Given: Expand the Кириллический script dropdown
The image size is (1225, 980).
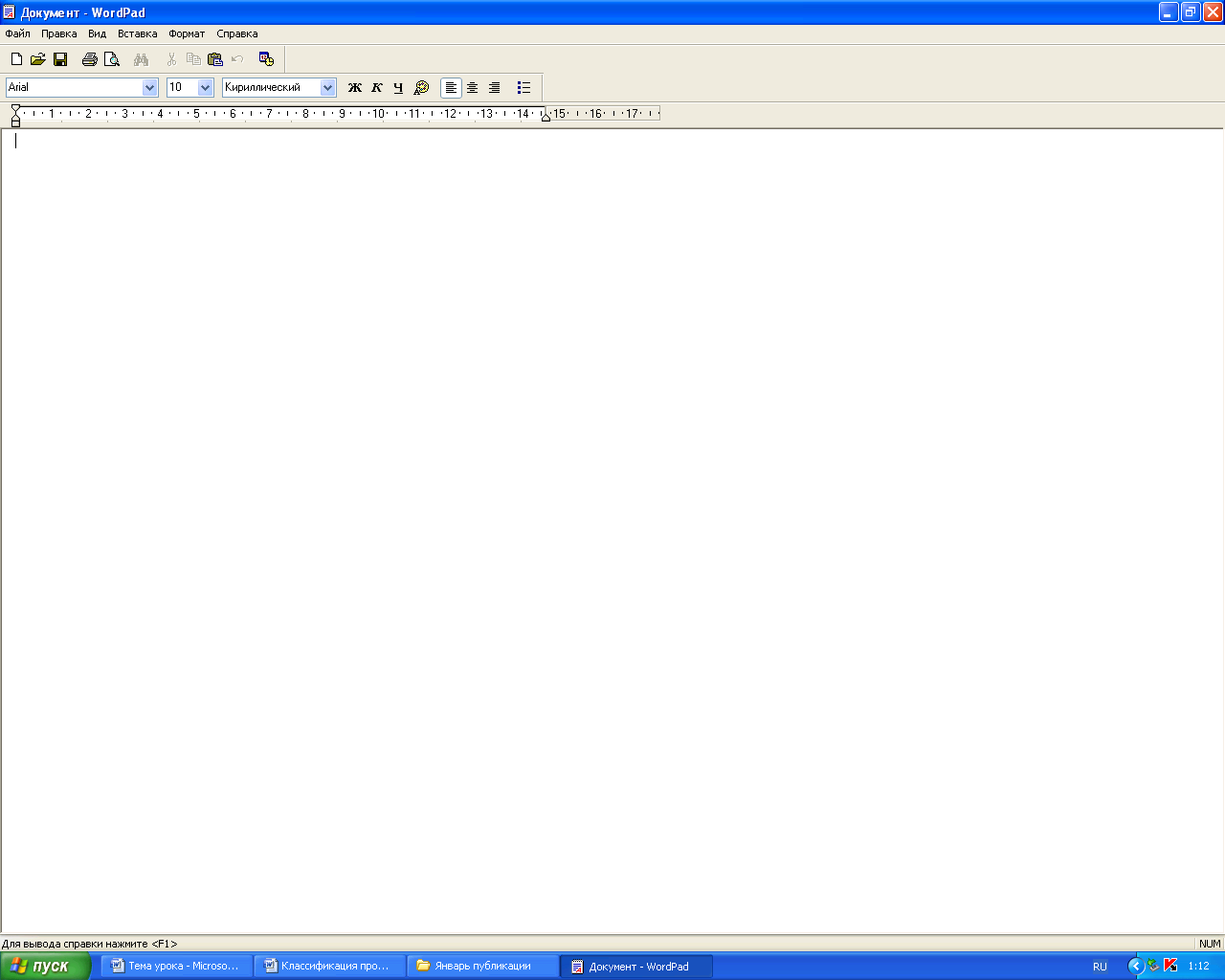Looking at the screenshot, I should (328, 87).
